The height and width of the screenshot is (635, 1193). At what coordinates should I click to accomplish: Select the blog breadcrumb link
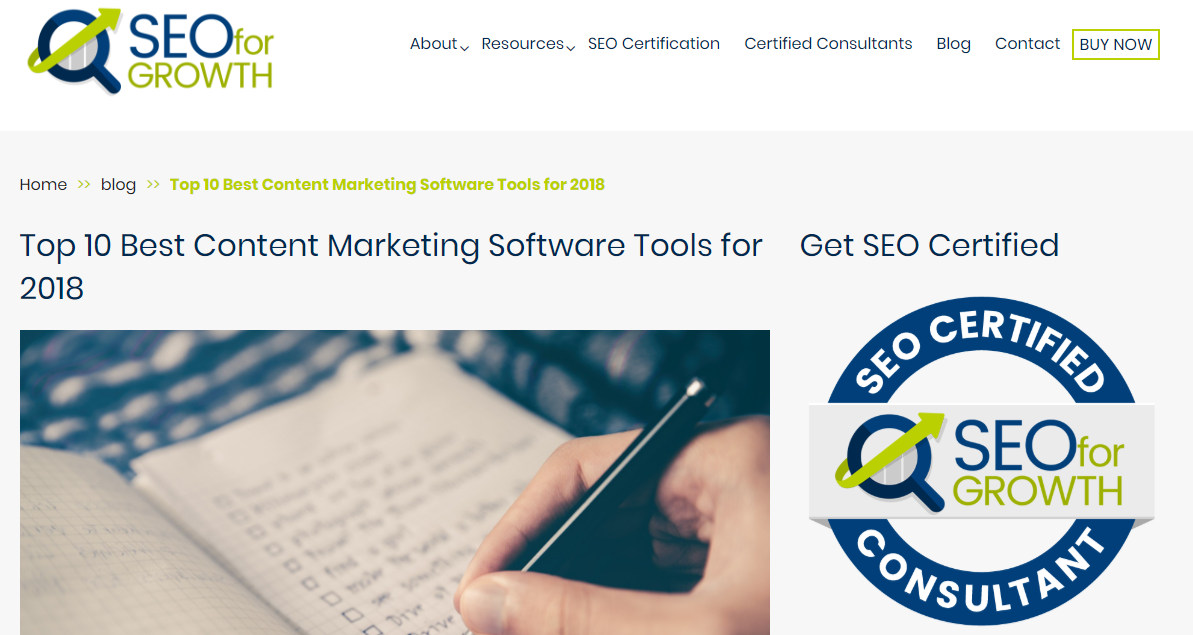(118, 185)
